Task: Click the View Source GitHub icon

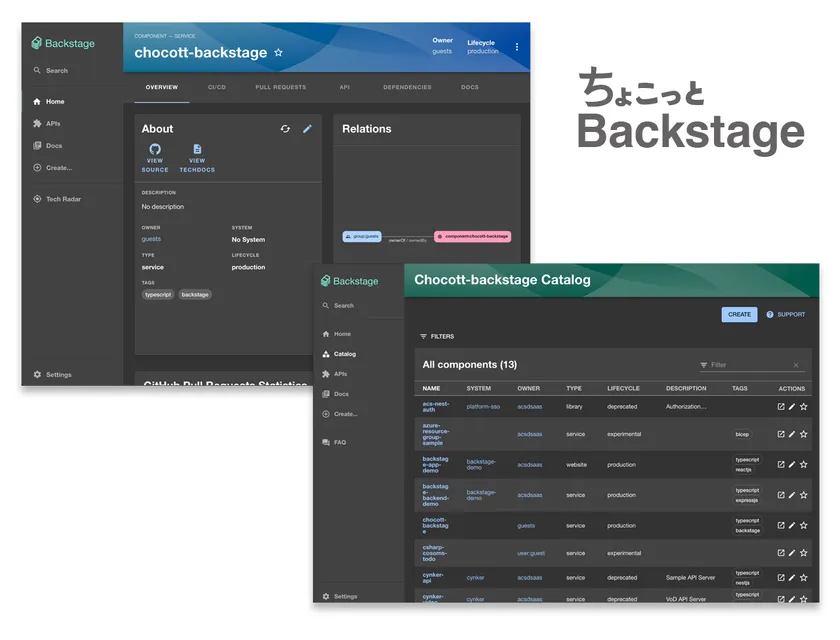Action: point(155,149)
